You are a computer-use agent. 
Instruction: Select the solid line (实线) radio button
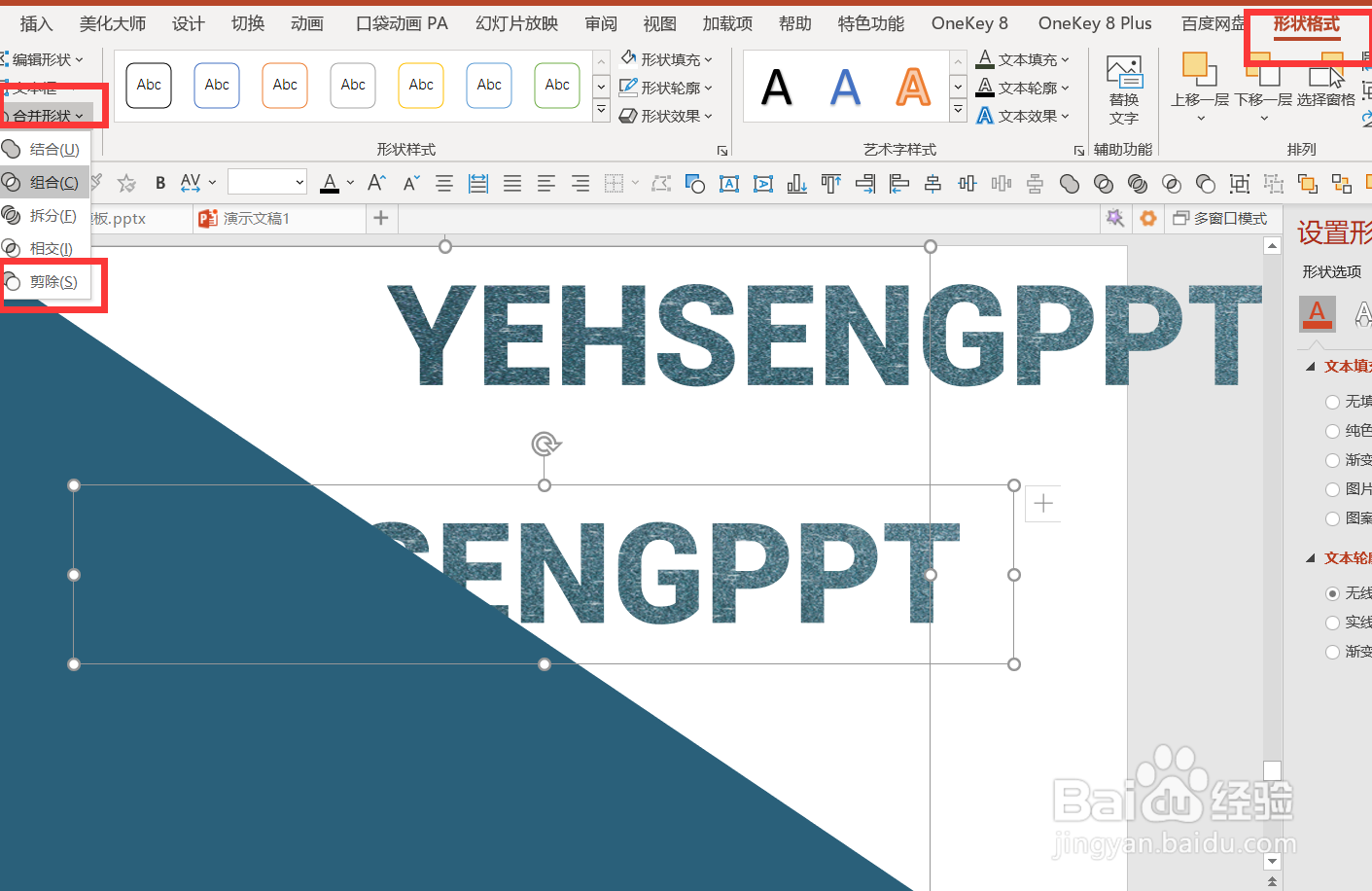click(x=1333, y=623)
